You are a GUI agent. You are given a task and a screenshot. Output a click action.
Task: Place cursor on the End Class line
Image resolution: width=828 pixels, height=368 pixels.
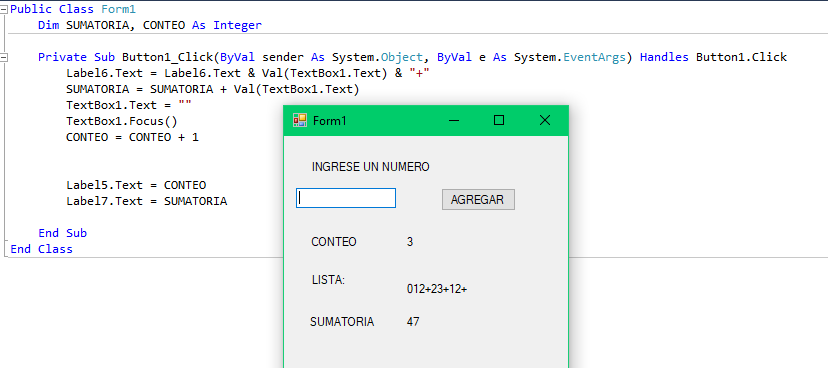click(x=41, y=249)
